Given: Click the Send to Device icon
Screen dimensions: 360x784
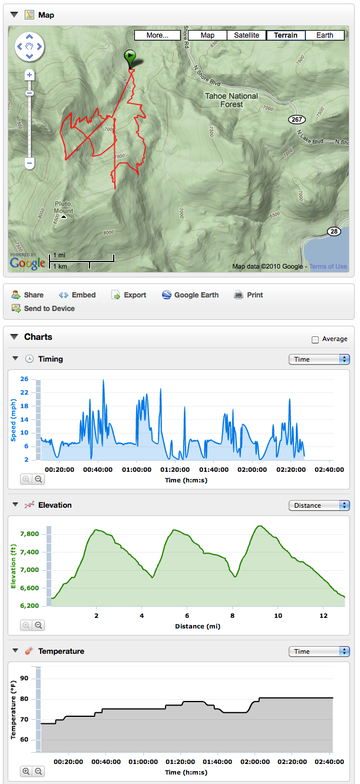Looking at the screenshot, I should pos(16,308).
